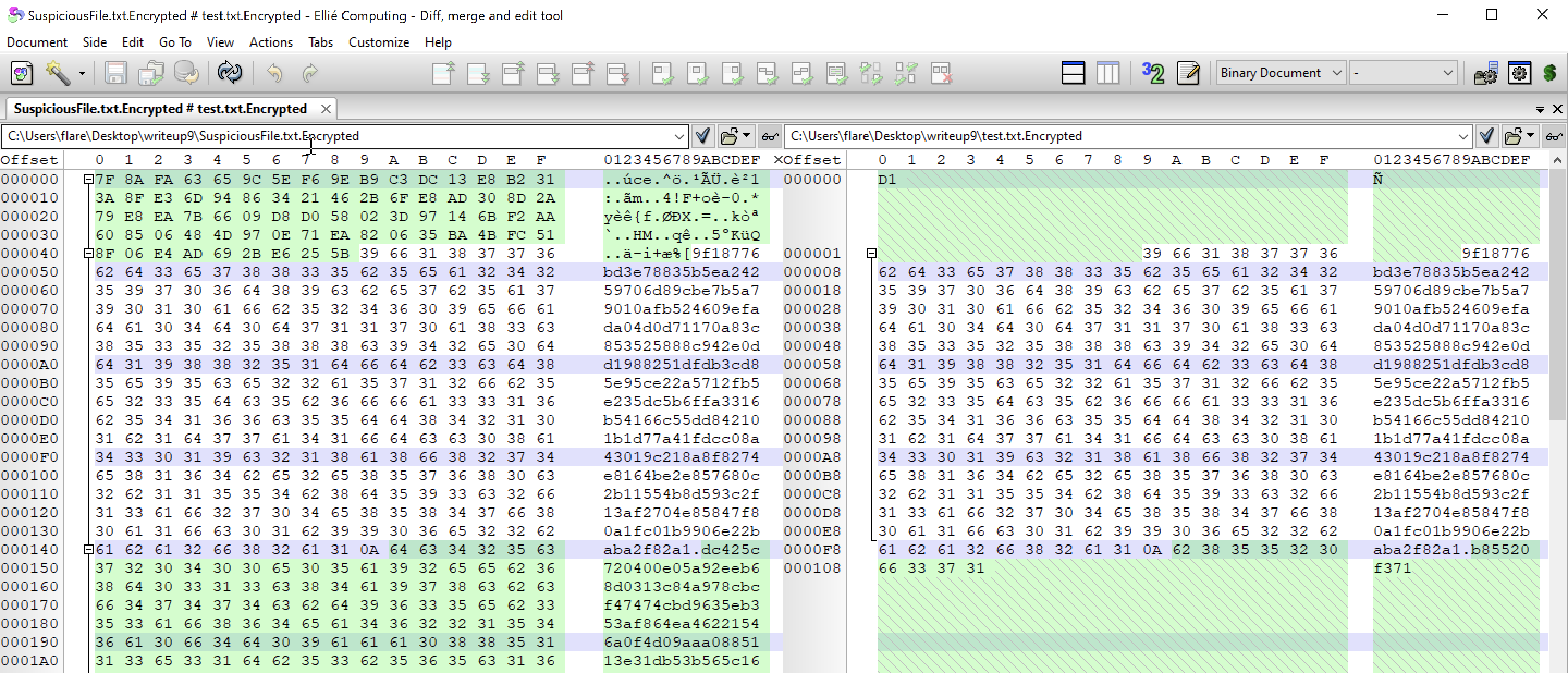This screenshot has width=1568, height=673.
Task: Expand the left file path history dropdown
Action: [x=679, y=136]
